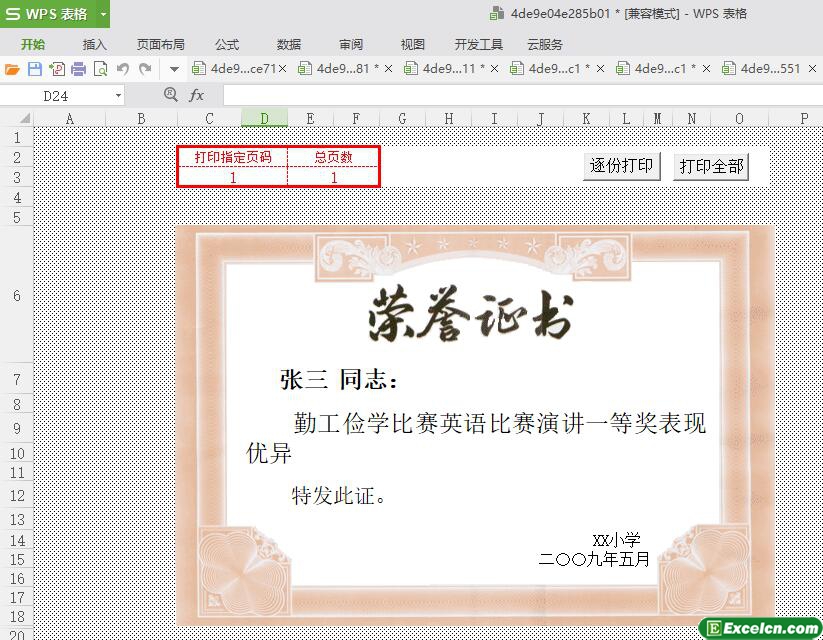Click the 荣誉证书 title on certificate
The width and height of the screenshot is (823, 640).
(x=471, y=313)
